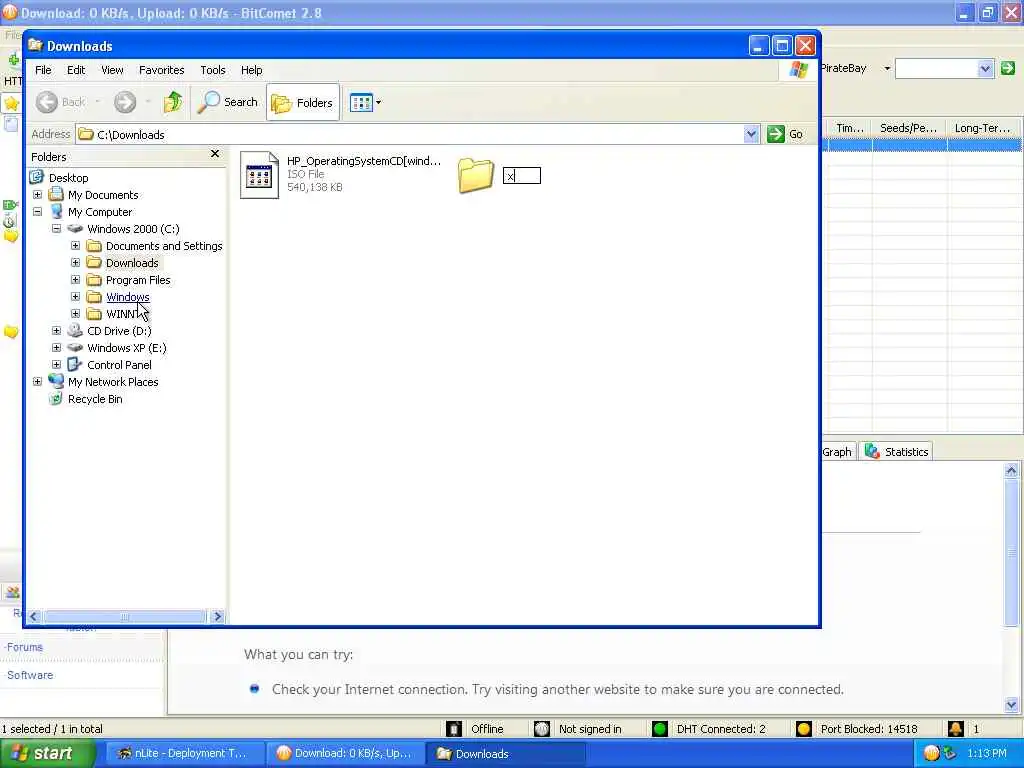Open Search in Explorer toolbar
The width and height of the screenshot is (1024, 768).
click(228, 103)
